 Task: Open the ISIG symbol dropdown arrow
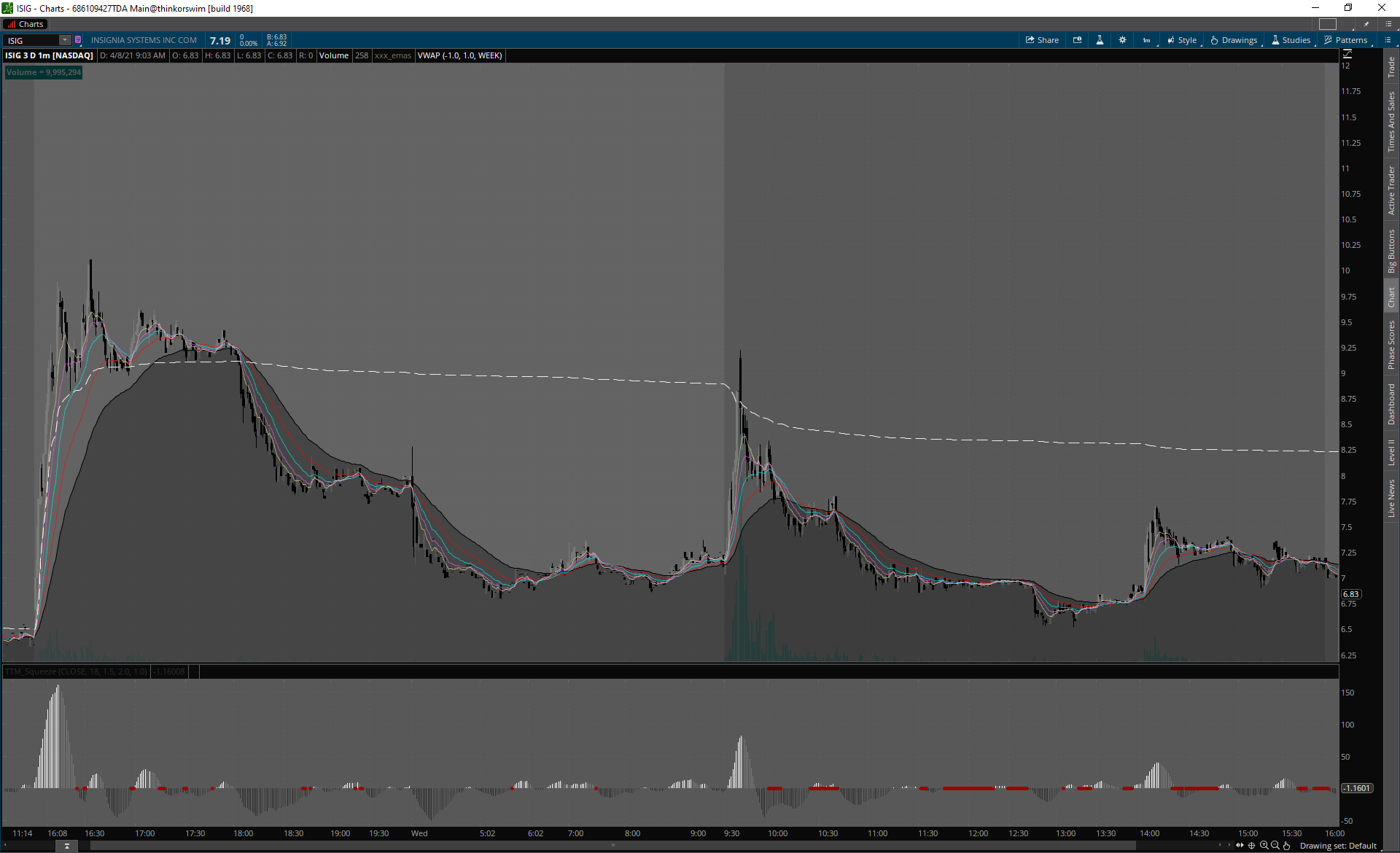click(64, 40)
